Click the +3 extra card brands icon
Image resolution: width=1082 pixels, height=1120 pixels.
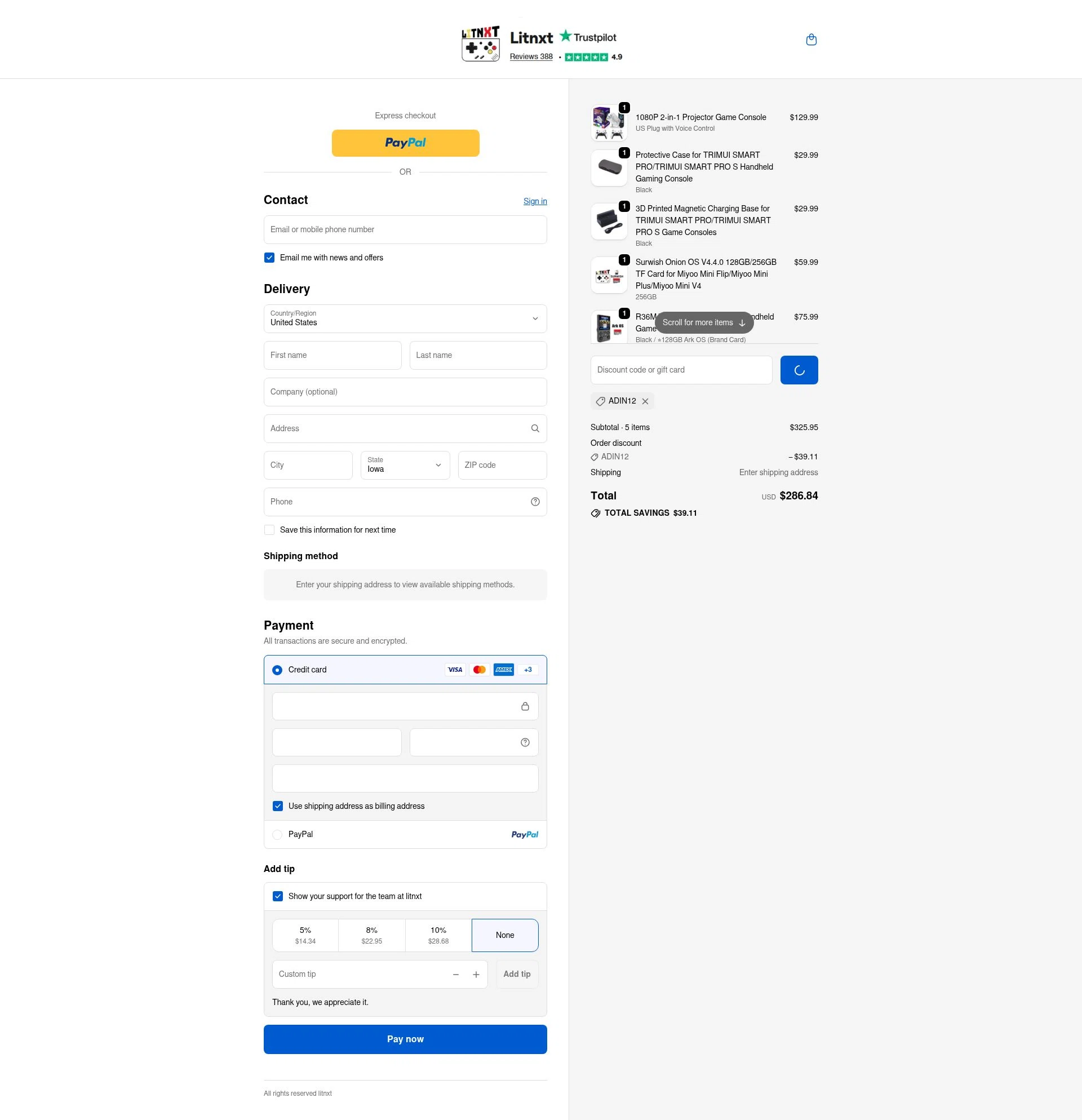coord(527,669)
